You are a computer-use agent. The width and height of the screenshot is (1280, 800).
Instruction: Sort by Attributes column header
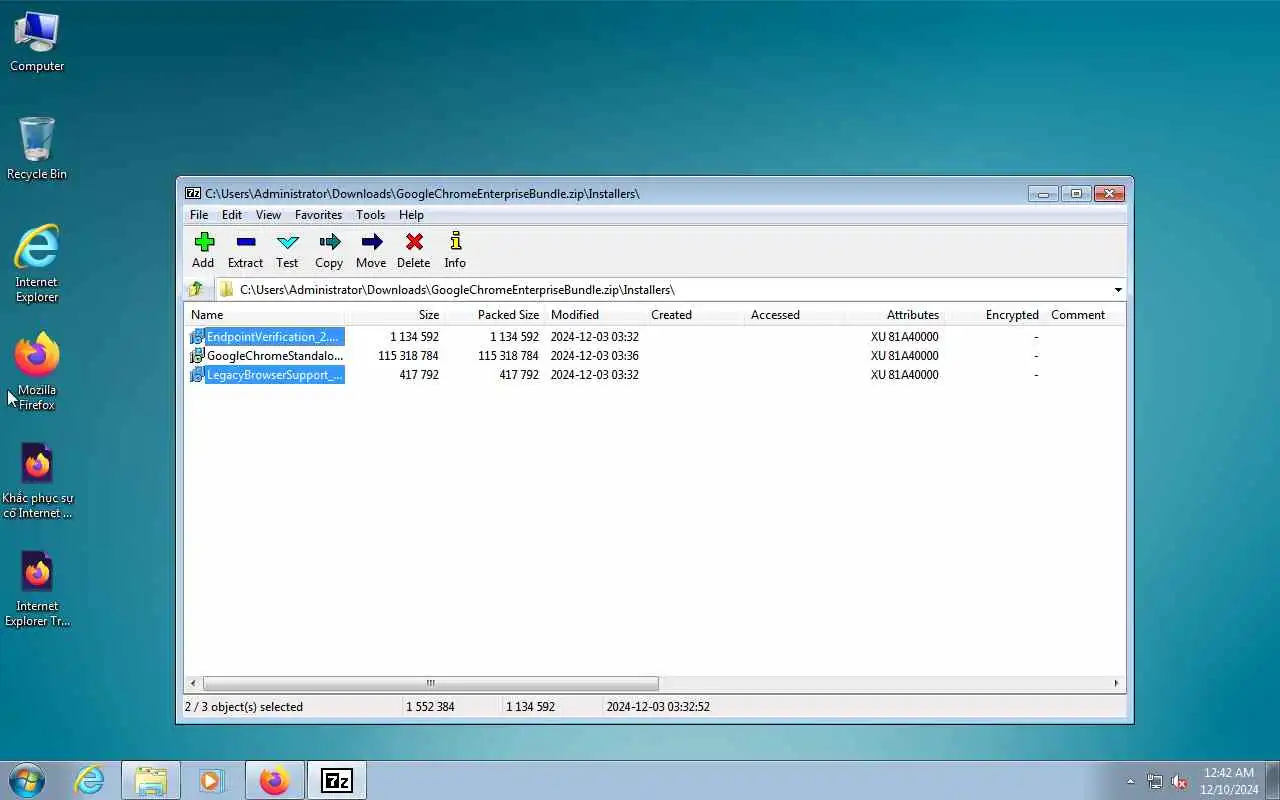[x=895, y=315]
